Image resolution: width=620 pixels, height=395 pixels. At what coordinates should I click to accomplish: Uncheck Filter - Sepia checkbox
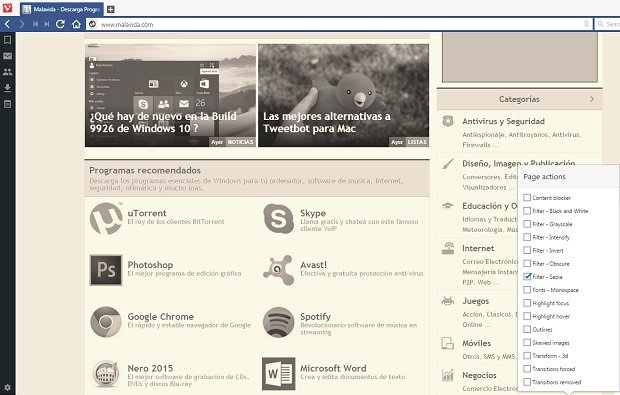[x=527, y=276]
